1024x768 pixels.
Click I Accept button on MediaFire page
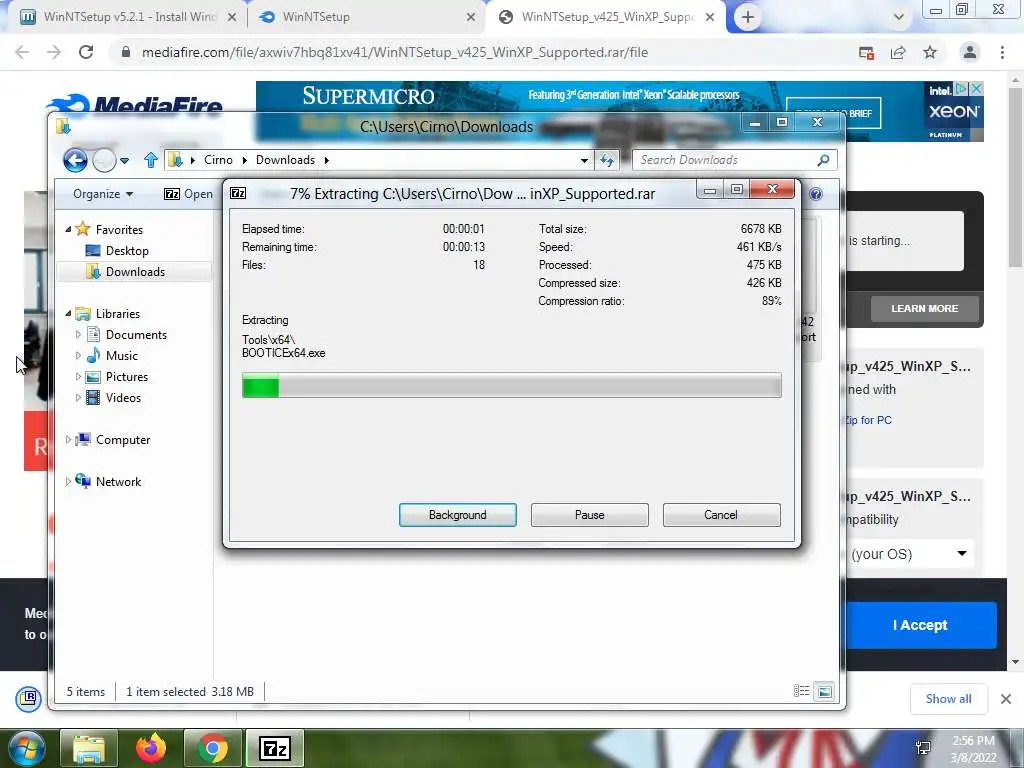(920, 625)
